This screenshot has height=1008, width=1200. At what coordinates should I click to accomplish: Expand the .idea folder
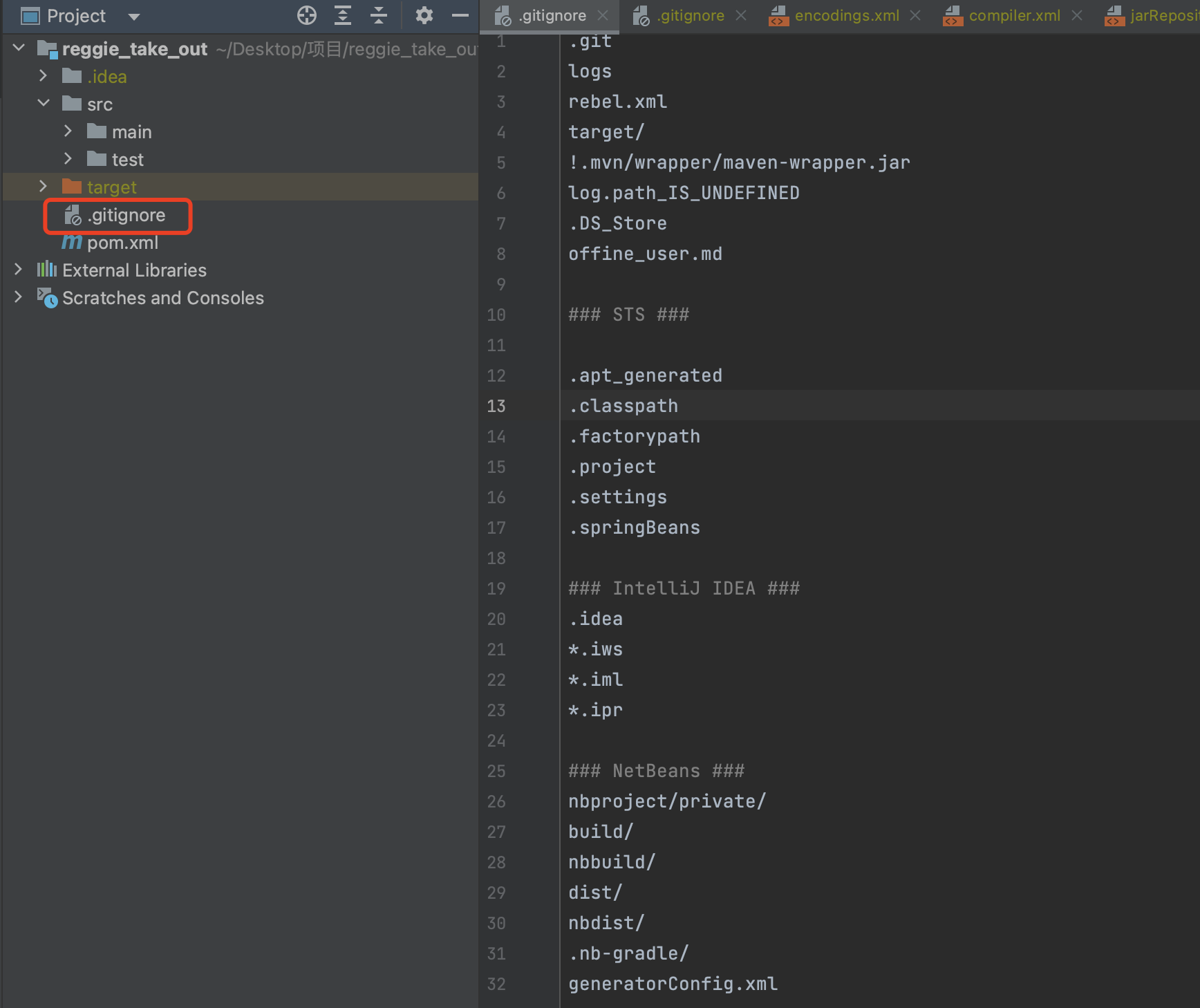pos(43,76)
